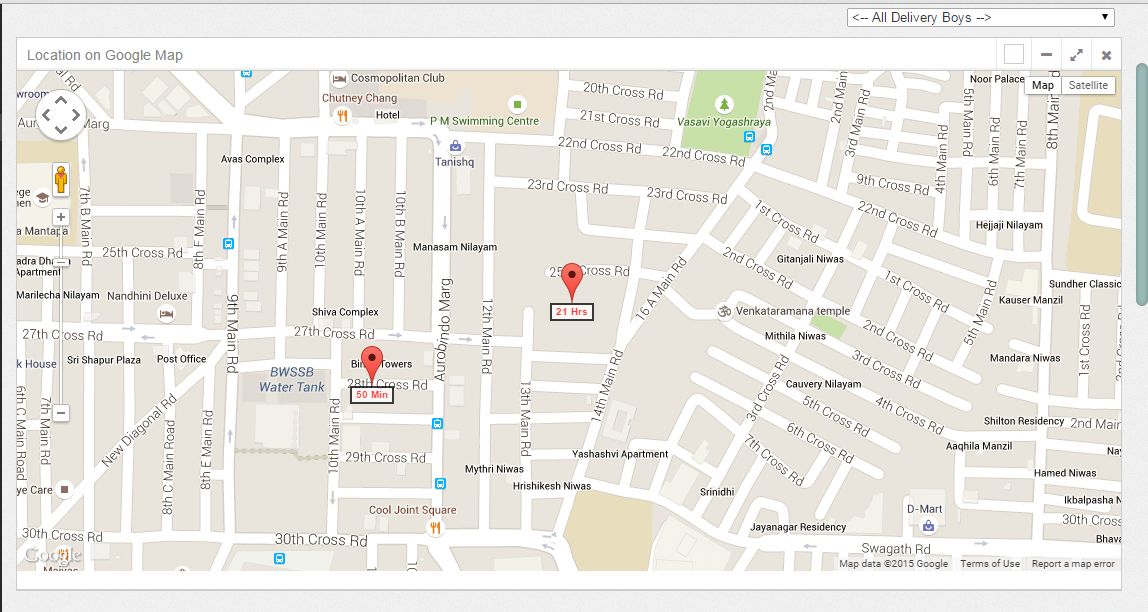1148x612 pixels.
Task: Click the Srinidhi label
Action: click(x=717, y=492)
